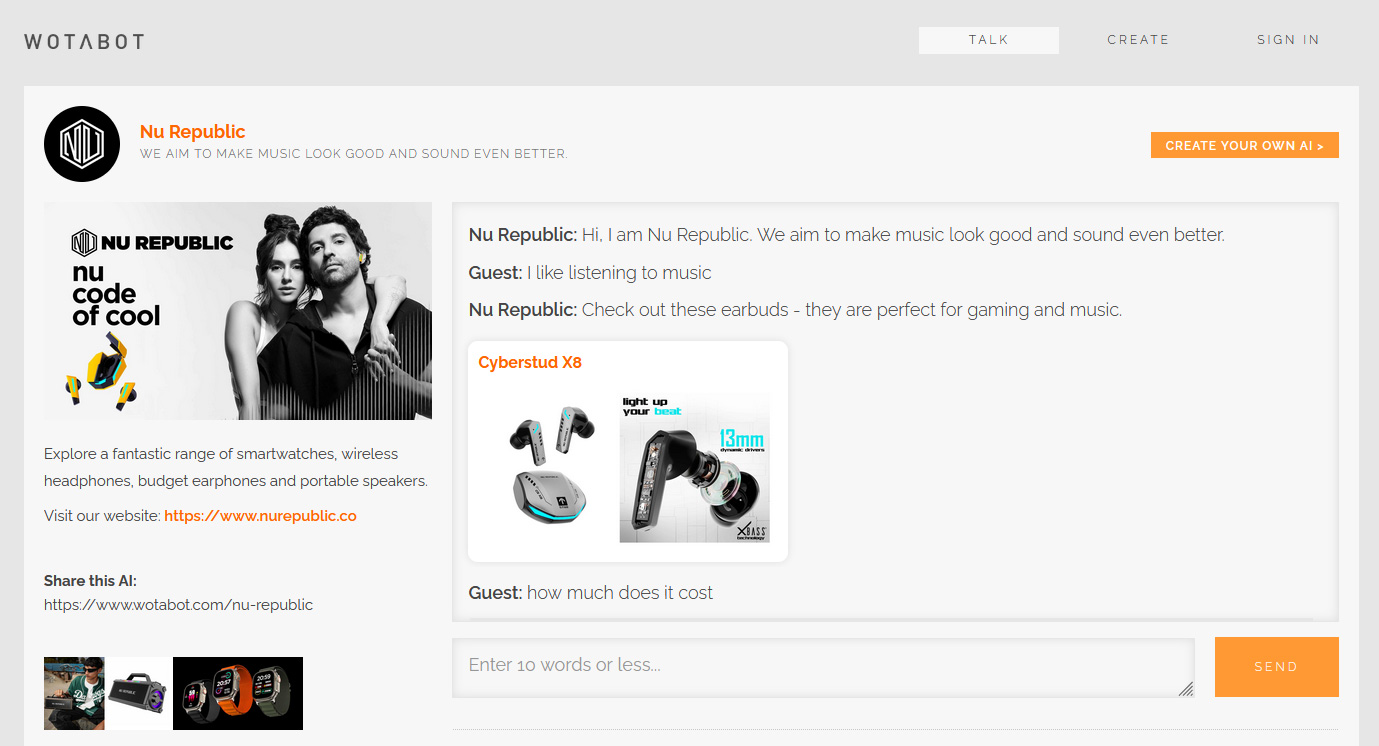This screenshot has width=1379, height=746.
Task: Click the Nu Republic orange title
Action: [x=192, y=132]
